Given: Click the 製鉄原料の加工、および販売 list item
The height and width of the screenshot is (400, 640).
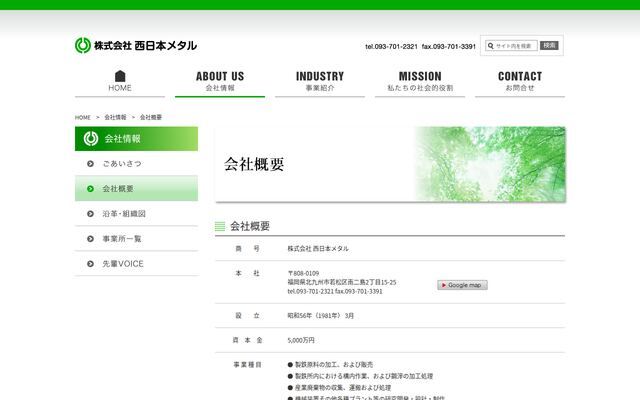Looking at the screenshot, I should (x=330, y=364).
